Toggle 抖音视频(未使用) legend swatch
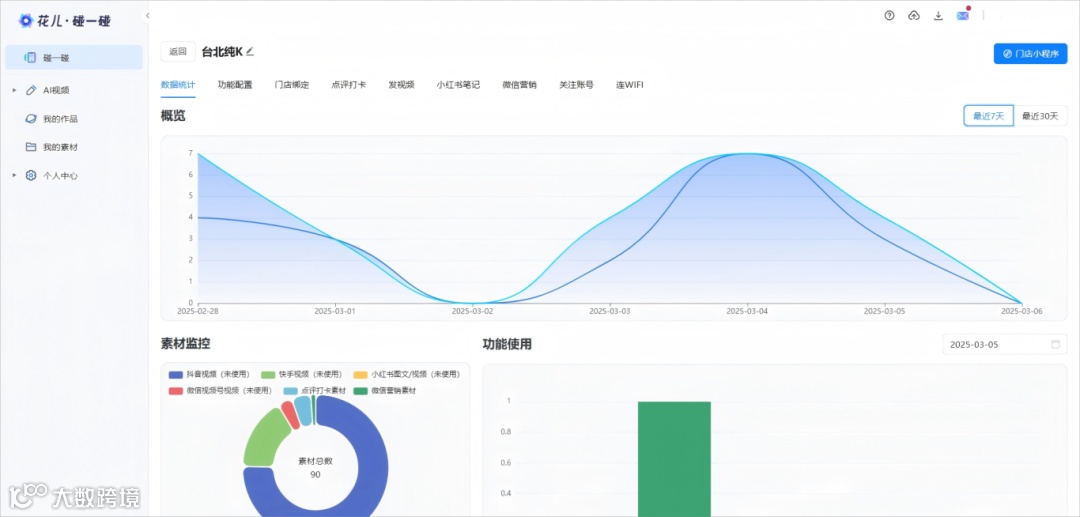Viewport: 1080px width, 517px height. point(176,374)
